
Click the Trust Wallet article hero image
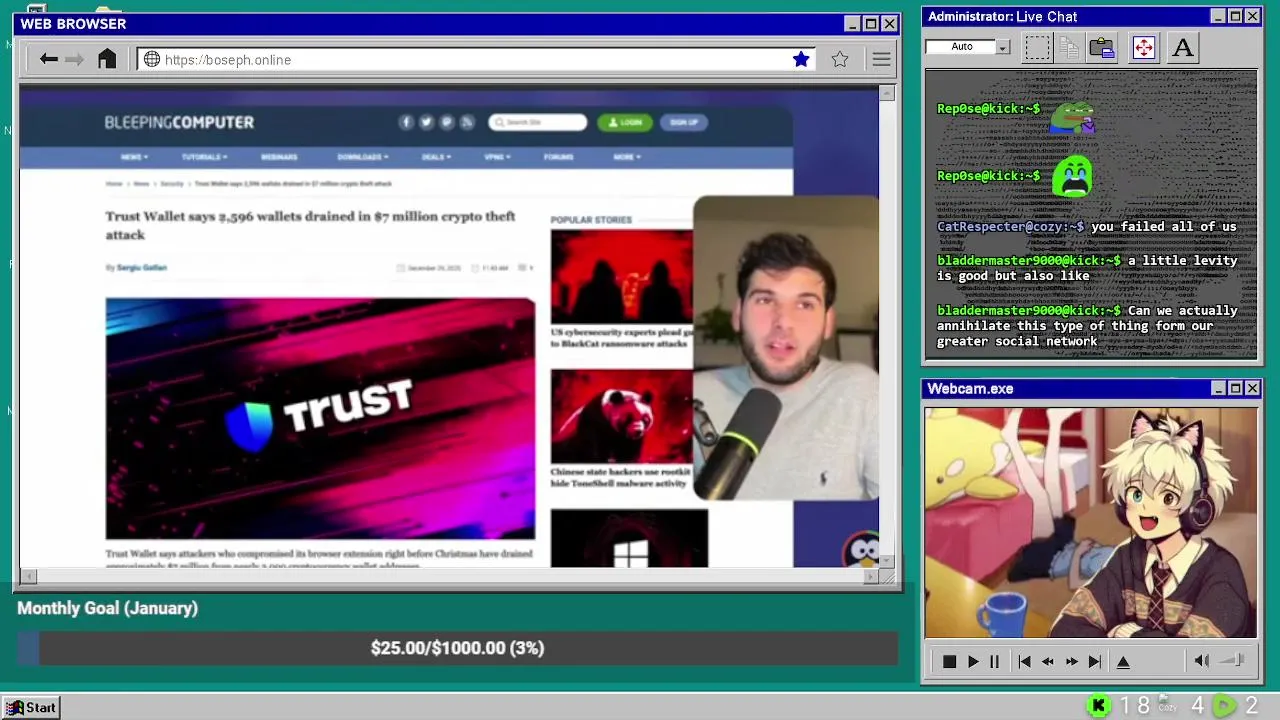pyautogui.click(x=320, y=418)
